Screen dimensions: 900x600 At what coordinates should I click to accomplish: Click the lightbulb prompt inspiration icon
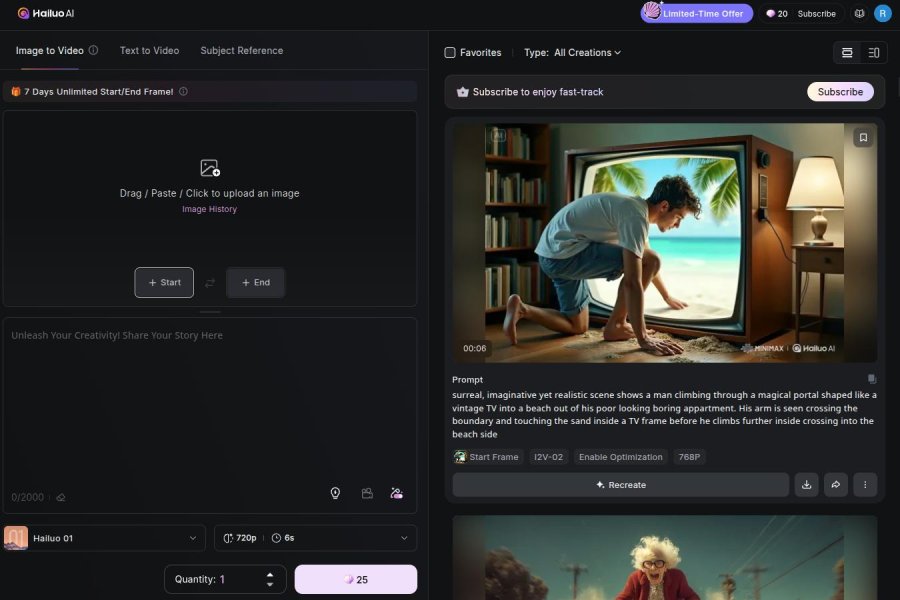tap(335, 493)
